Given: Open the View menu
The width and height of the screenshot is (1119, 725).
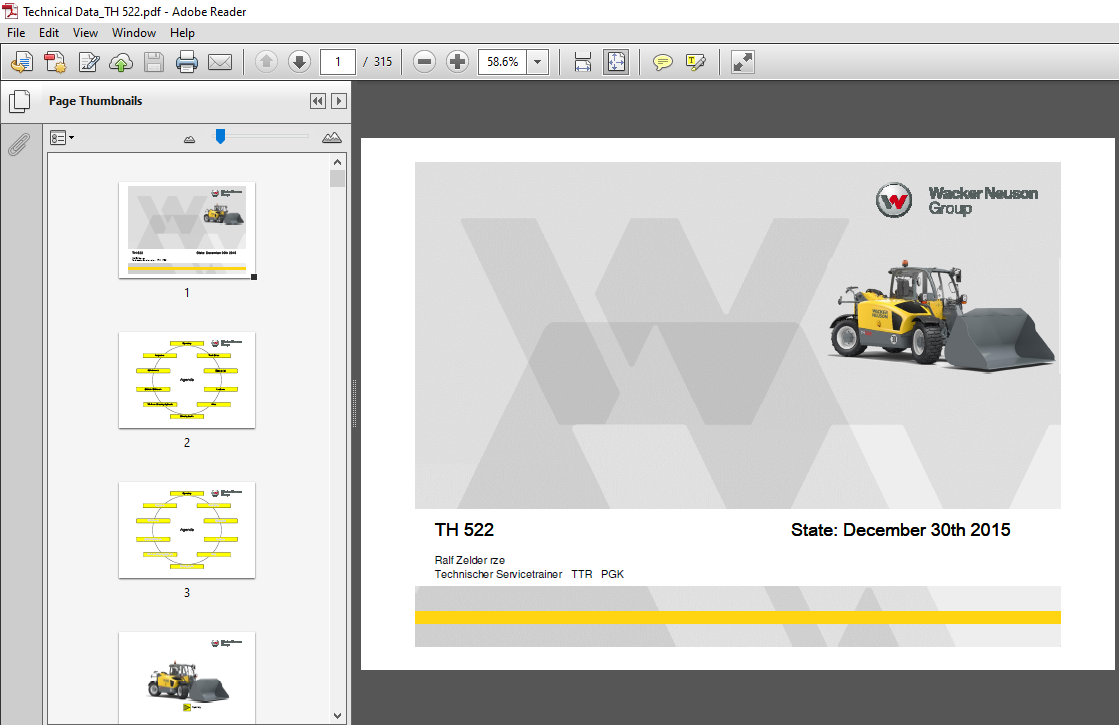Looking at the screenshot, I should [85, 33].
